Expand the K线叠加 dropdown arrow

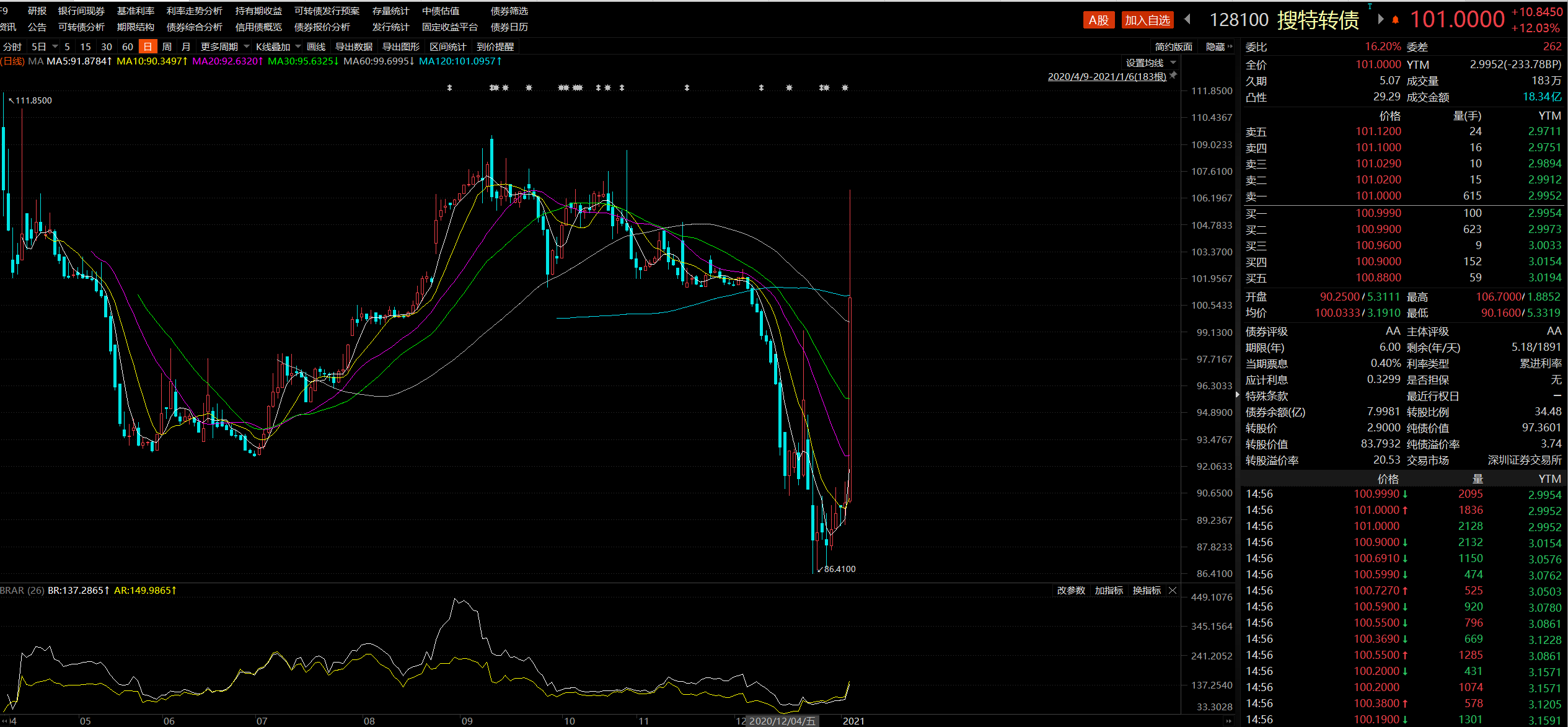coord(298,46)
